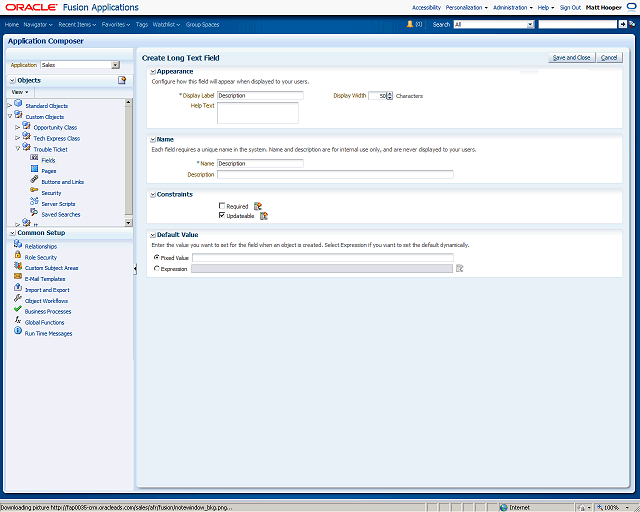
Task: Click the Objects tree scroll down arrow
Action: click(129, 223)
